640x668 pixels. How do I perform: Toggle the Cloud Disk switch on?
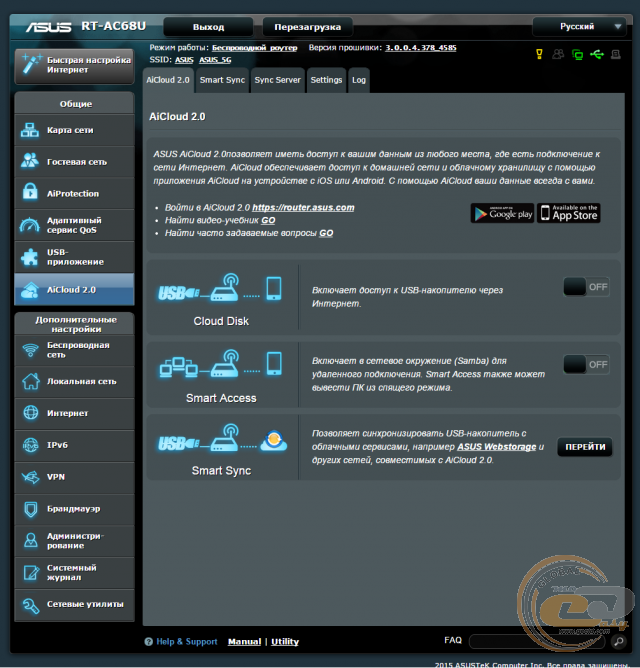(x=586, y=287)
